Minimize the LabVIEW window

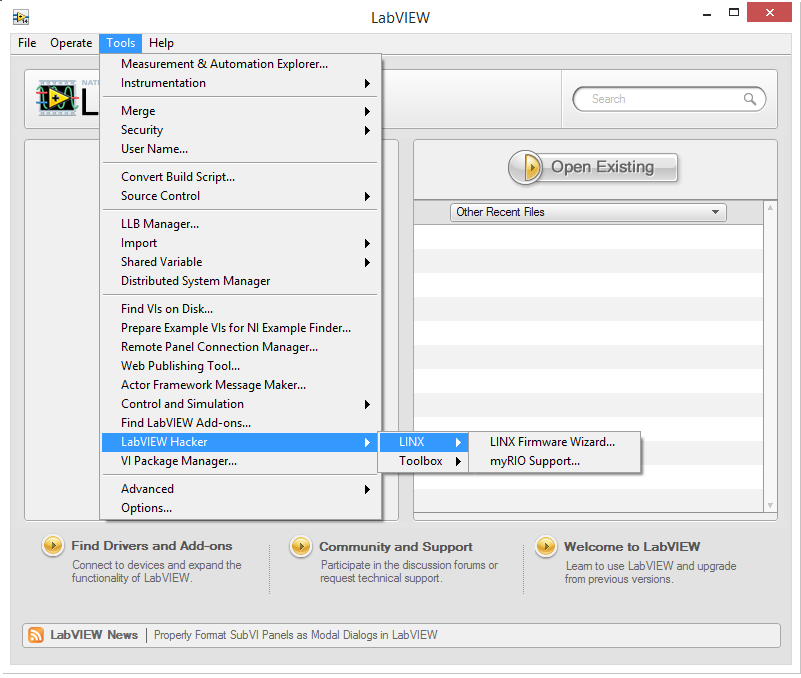[x=707, y=14]
